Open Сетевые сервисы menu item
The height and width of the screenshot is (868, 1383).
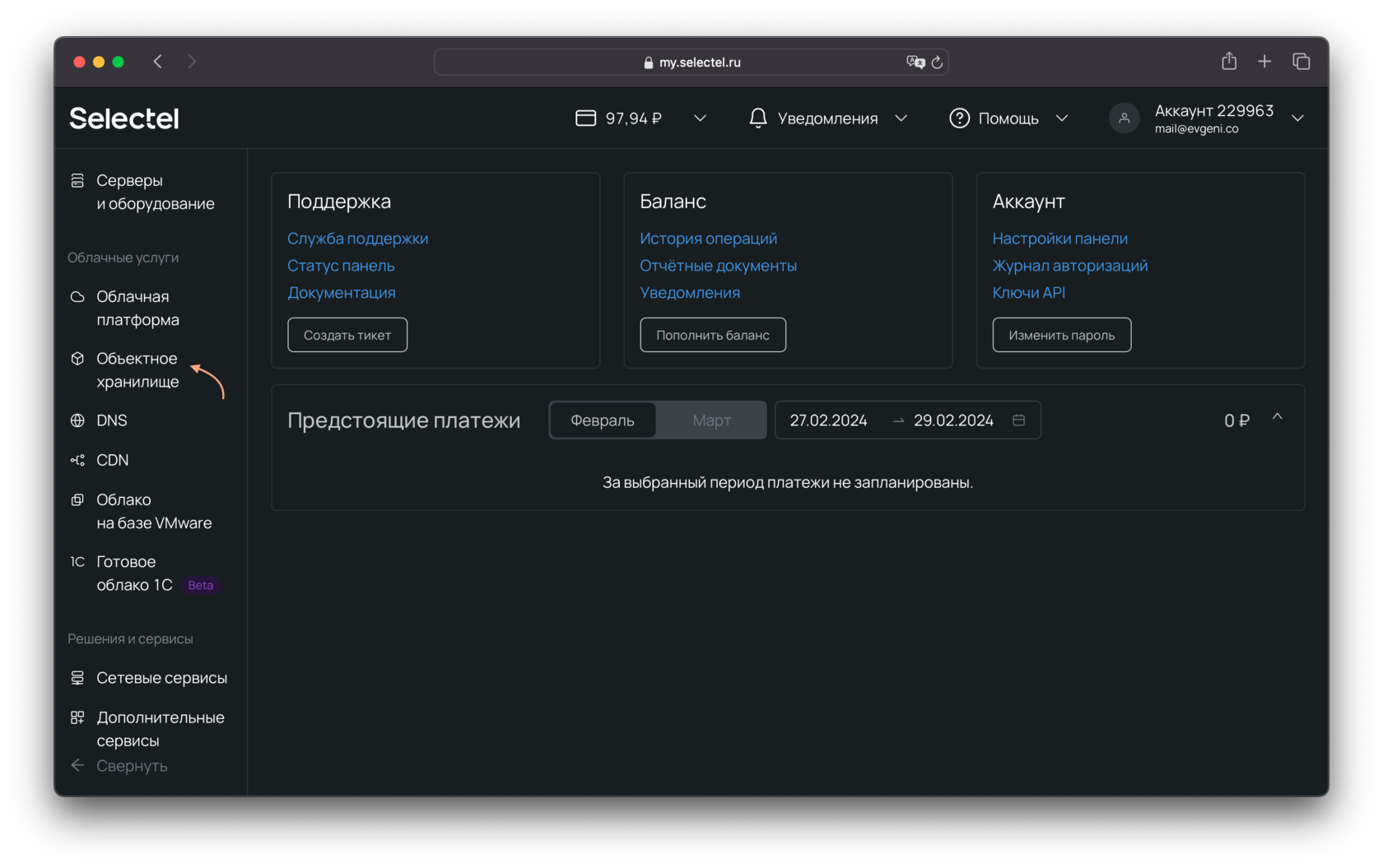[161, 678]
